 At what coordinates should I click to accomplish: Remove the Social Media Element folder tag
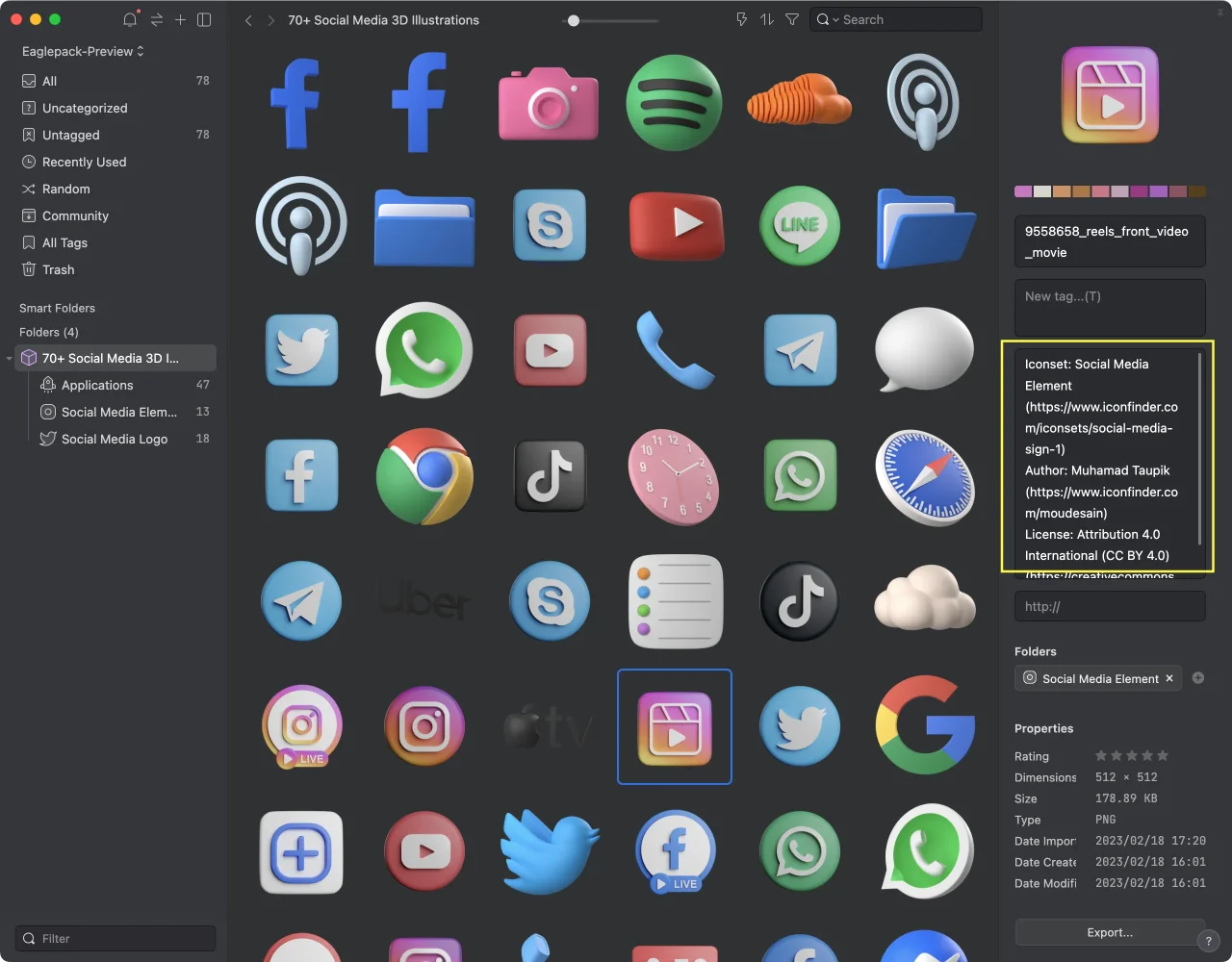point(1169,678)
